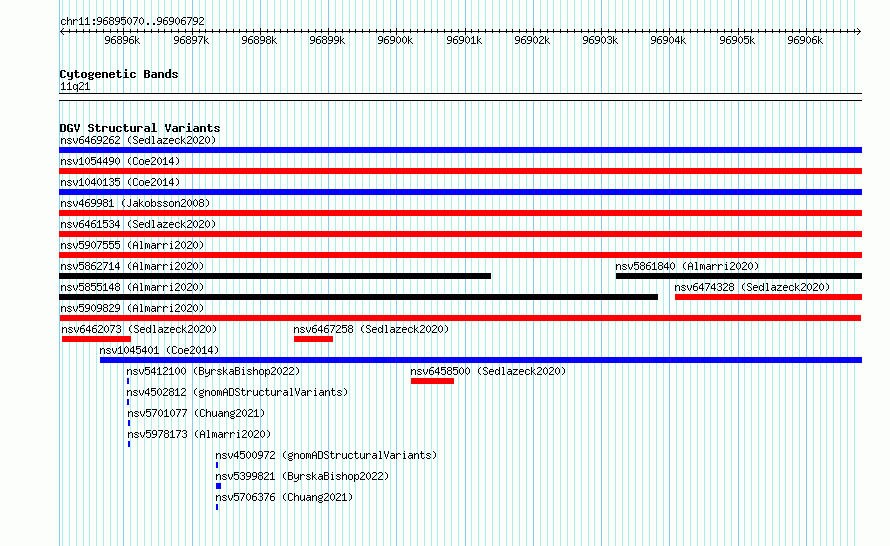
Task: Open nsv6474328 (Sedlazeck2020) label
Action: point(752,287)
